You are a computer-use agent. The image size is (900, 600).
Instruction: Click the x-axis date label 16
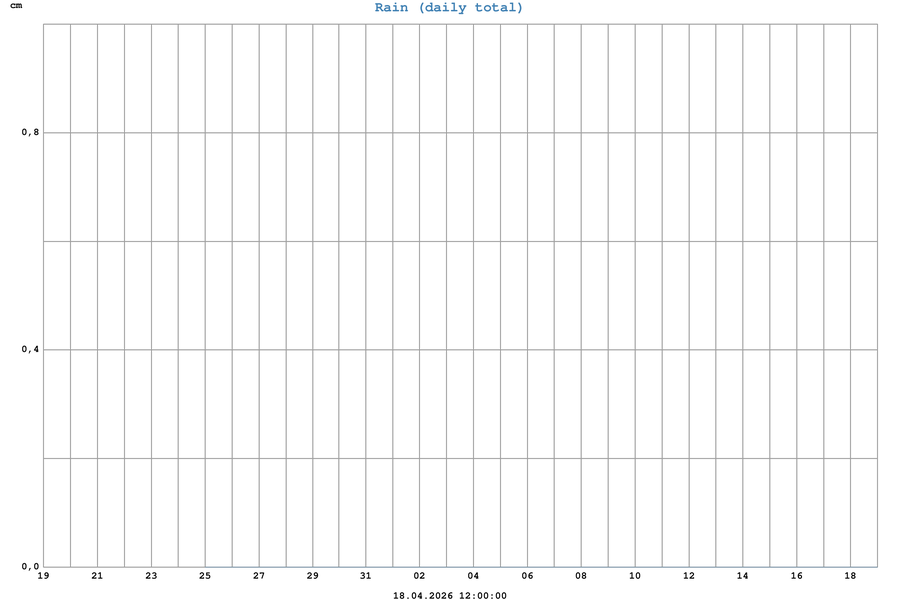(x=797, y=576)
